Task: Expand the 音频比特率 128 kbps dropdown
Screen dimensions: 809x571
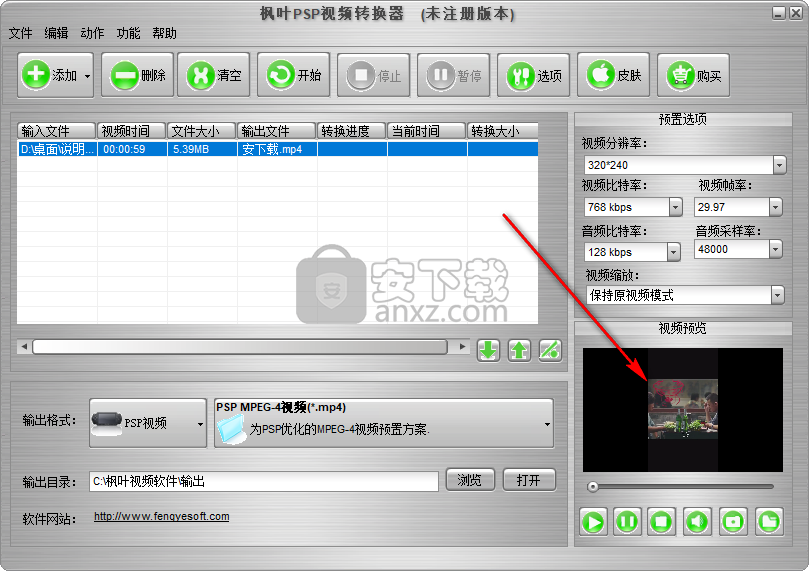Action: 673,252
